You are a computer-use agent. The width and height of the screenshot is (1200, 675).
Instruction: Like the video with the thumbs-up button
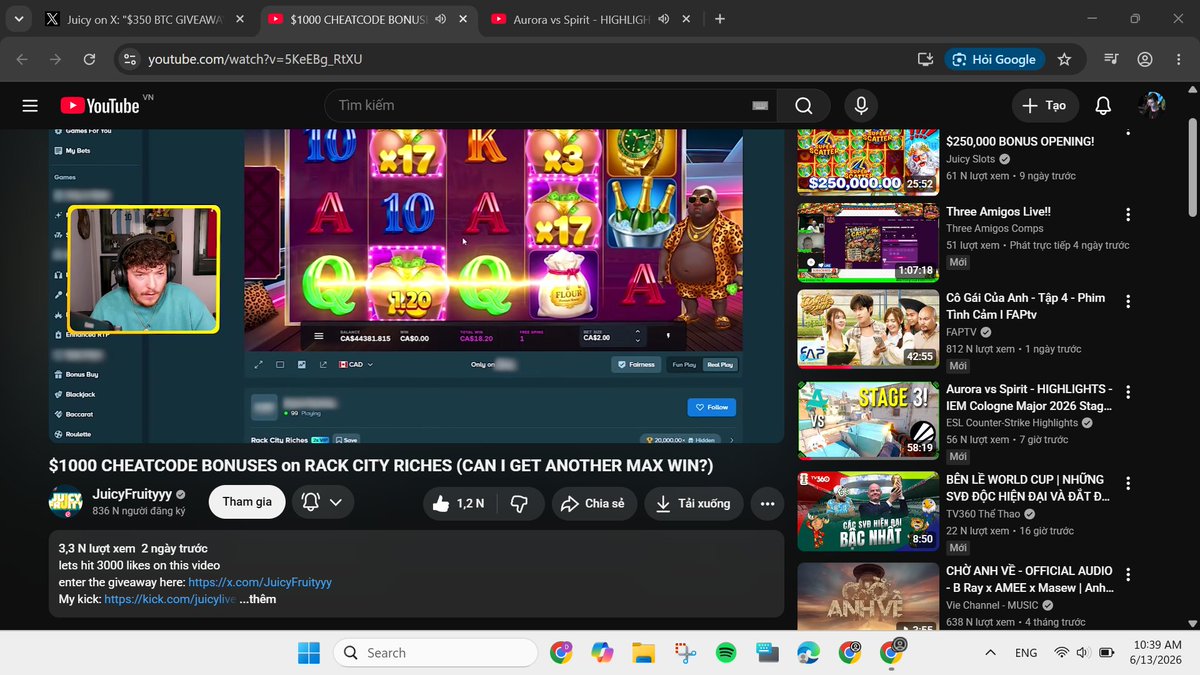coord(459,503)
